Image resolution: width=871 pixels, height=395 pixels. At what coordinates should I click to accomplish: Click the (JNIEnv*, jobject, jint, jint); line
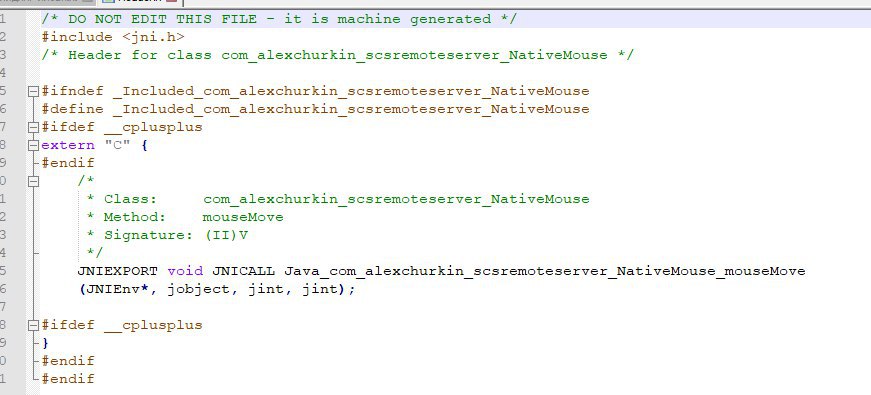click(x=216, y=289)
